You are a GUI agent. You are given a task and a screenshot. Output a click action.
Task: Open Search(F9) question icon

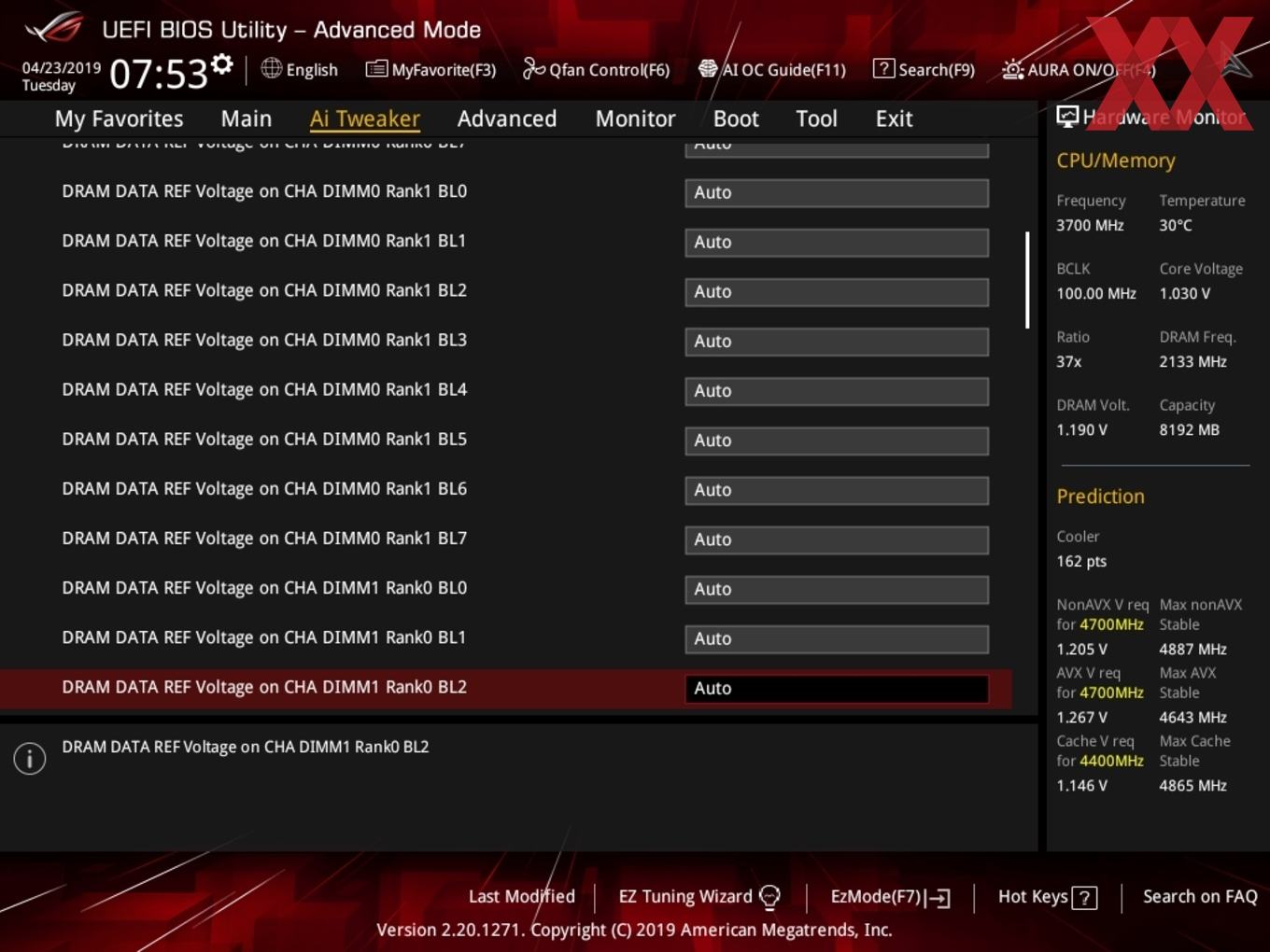tap(882, 68)
